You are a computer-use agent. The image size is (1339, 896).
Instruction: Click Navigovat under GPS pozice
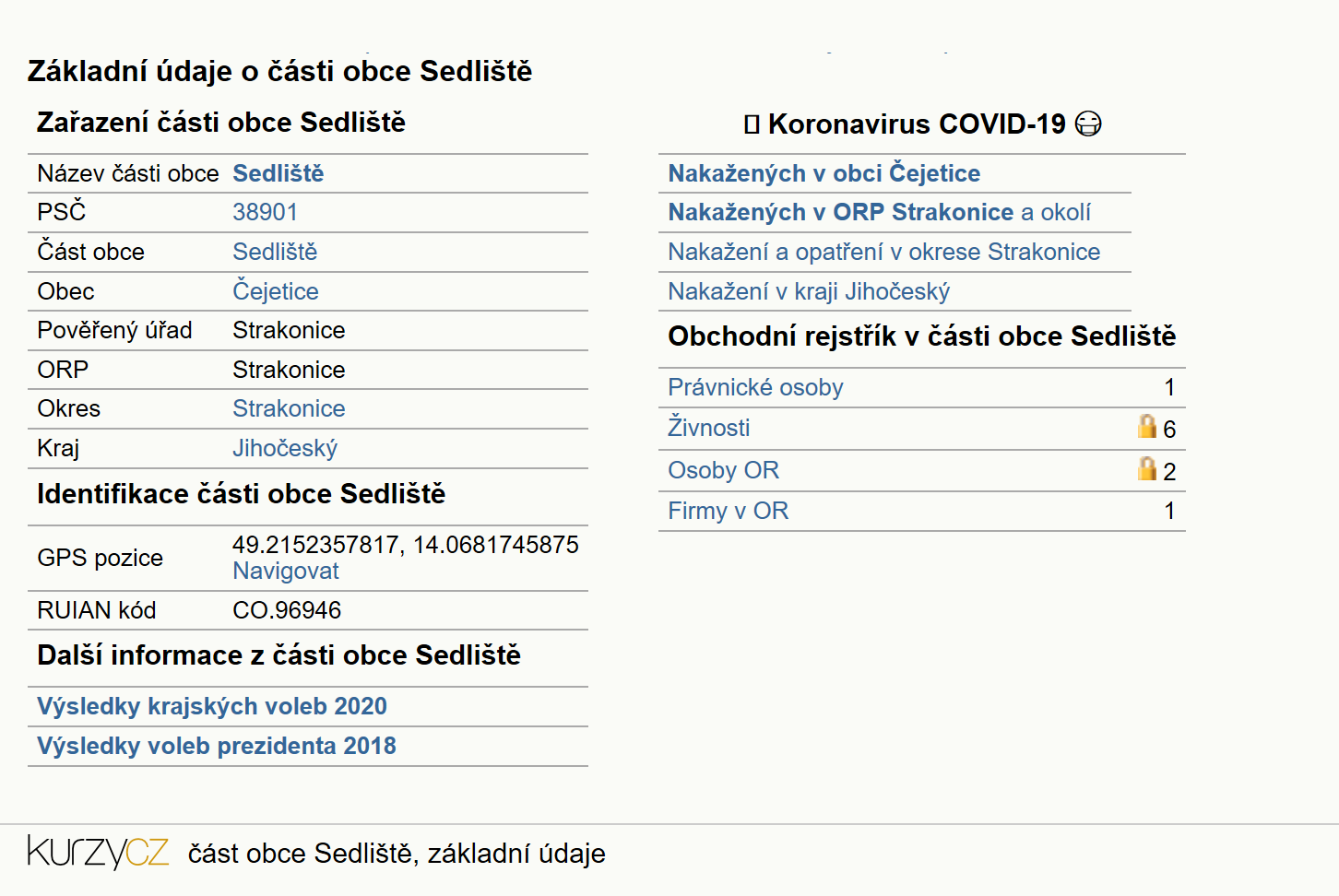tap(285, 571)
